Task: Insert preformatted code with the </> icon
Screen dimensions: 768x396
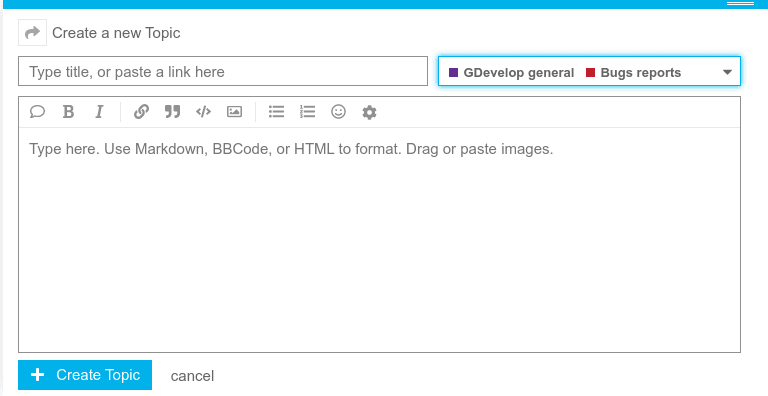Action: click(x=203, y=112)
